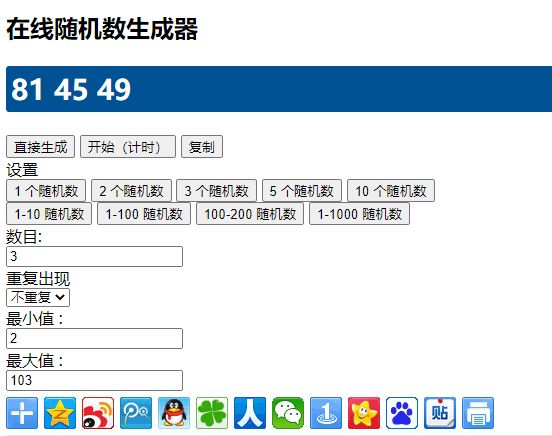This screenshot has width=552, height=436.
Task: Click the green four-leaf clover share icon
Action: (x=212, y=413)
